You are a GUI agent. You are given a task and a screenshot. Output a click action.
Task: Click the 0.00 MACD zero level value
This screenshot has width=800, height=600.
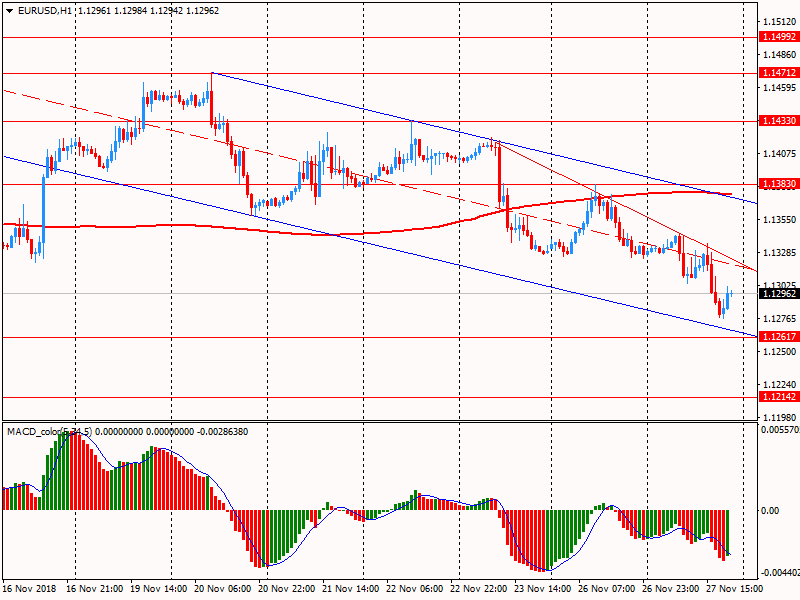(x=770, y=511)
